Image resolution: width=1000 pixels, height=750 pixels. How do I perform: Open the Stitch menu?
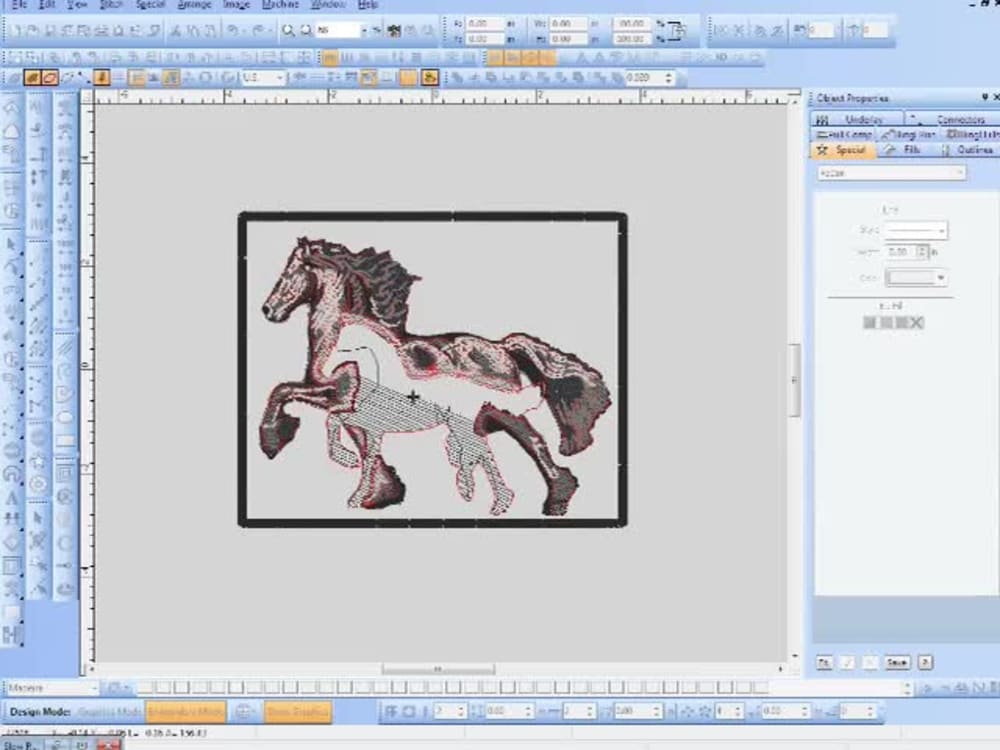coord(111,5)
